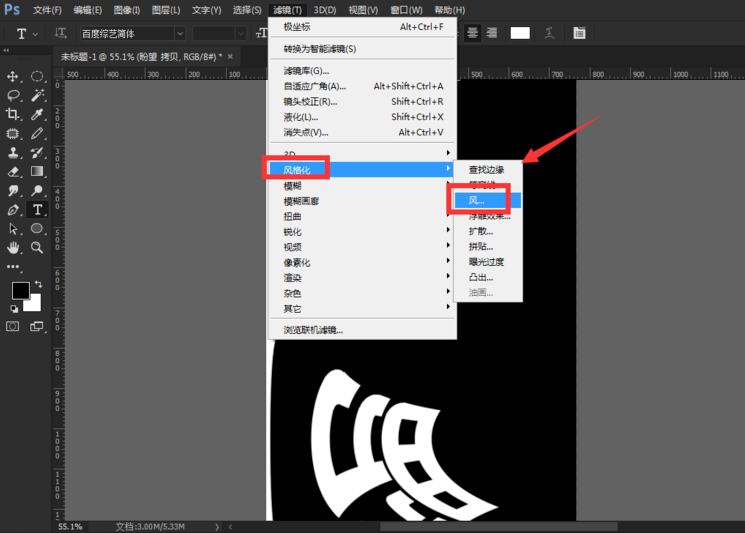
Task: Open the Change Screen Mode icon
Action: coord(37,326)
